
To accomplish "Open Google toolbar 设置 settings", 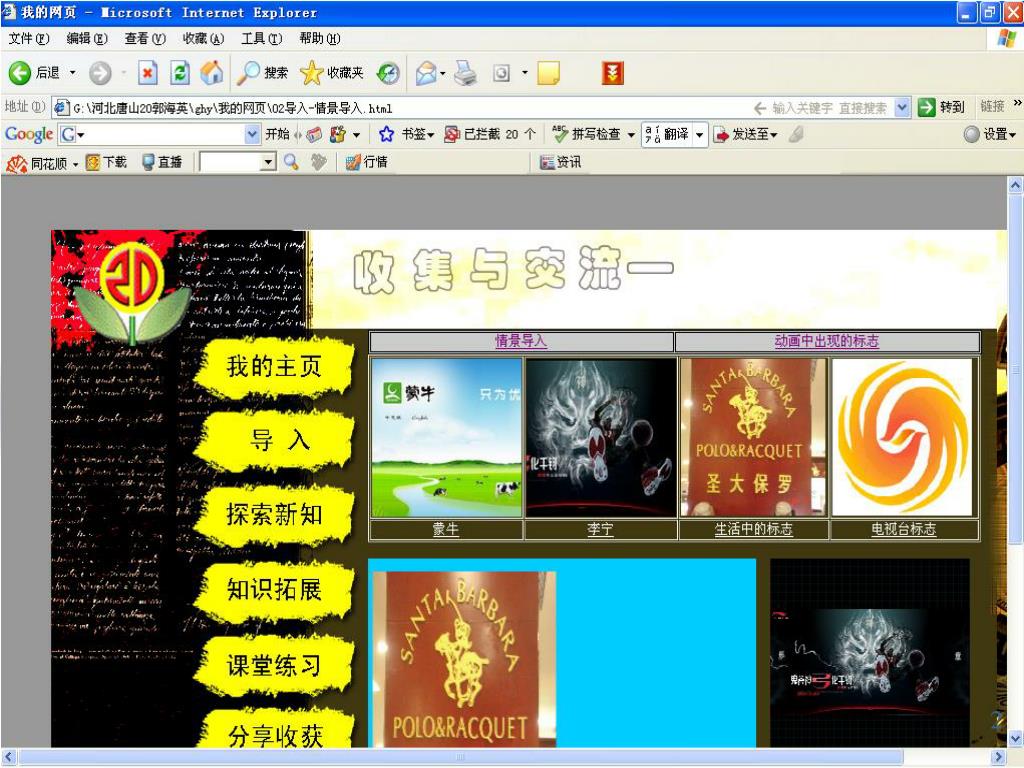I will point(990,134).
